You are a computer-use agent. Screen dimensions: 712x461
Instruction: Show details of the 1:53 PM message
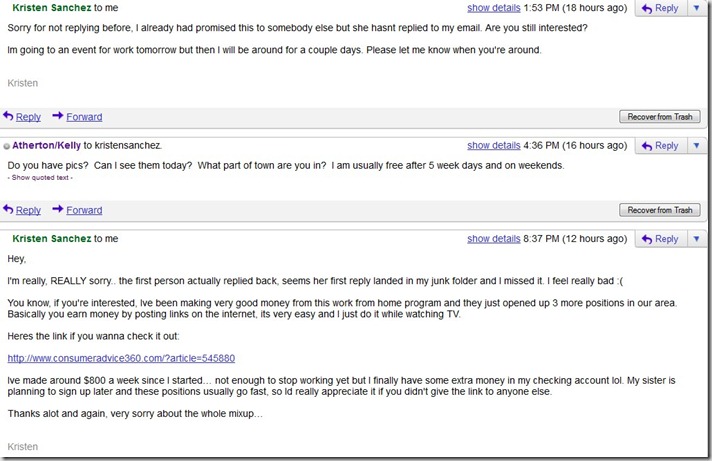pyautogui.click(x=493, y=8)
